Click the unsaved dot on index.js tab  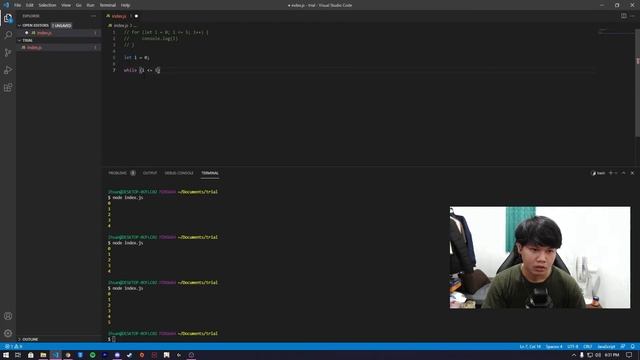click(136, 16)
